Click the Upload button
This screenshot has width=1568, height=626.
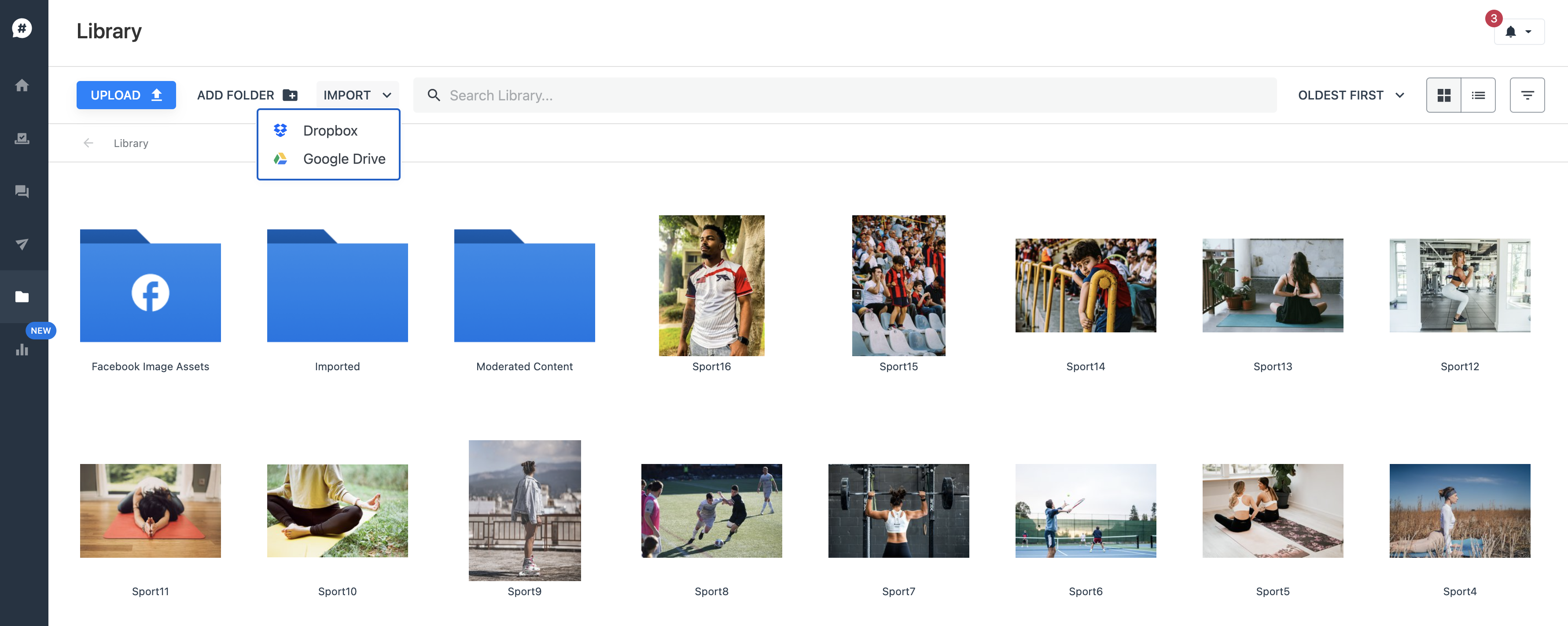tap(126, 95)
